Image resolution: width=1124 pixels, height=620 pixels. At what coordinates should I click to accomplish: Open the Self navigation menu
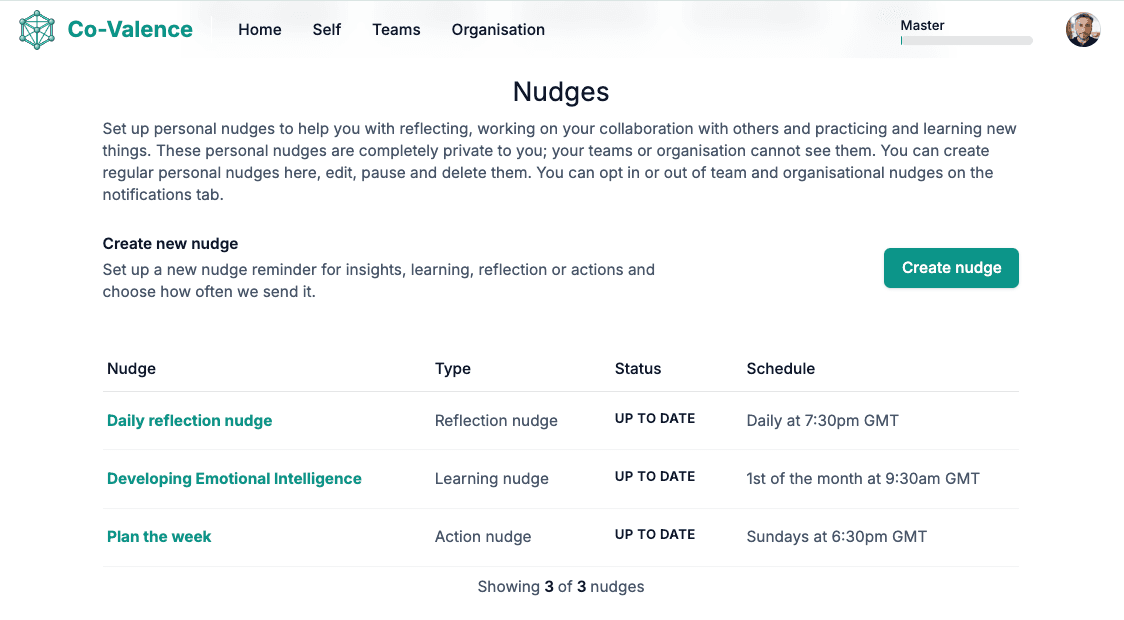tap(327, 30)
